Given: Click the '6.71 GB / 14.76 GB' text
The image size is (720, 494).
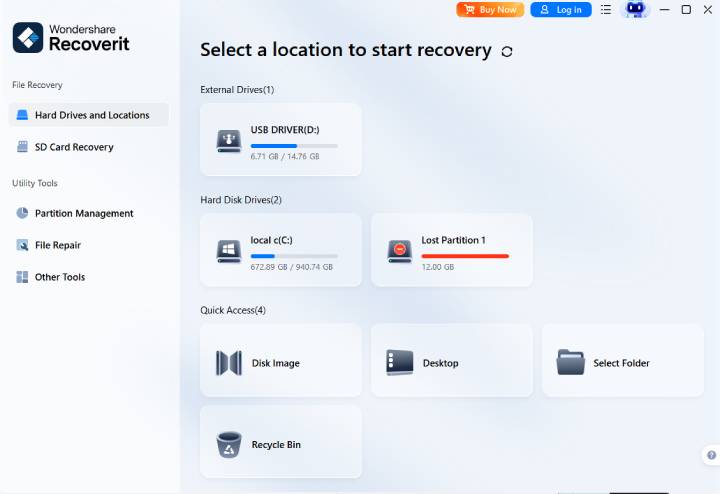Looking at the screenshot, I should [x=285, y=156].
